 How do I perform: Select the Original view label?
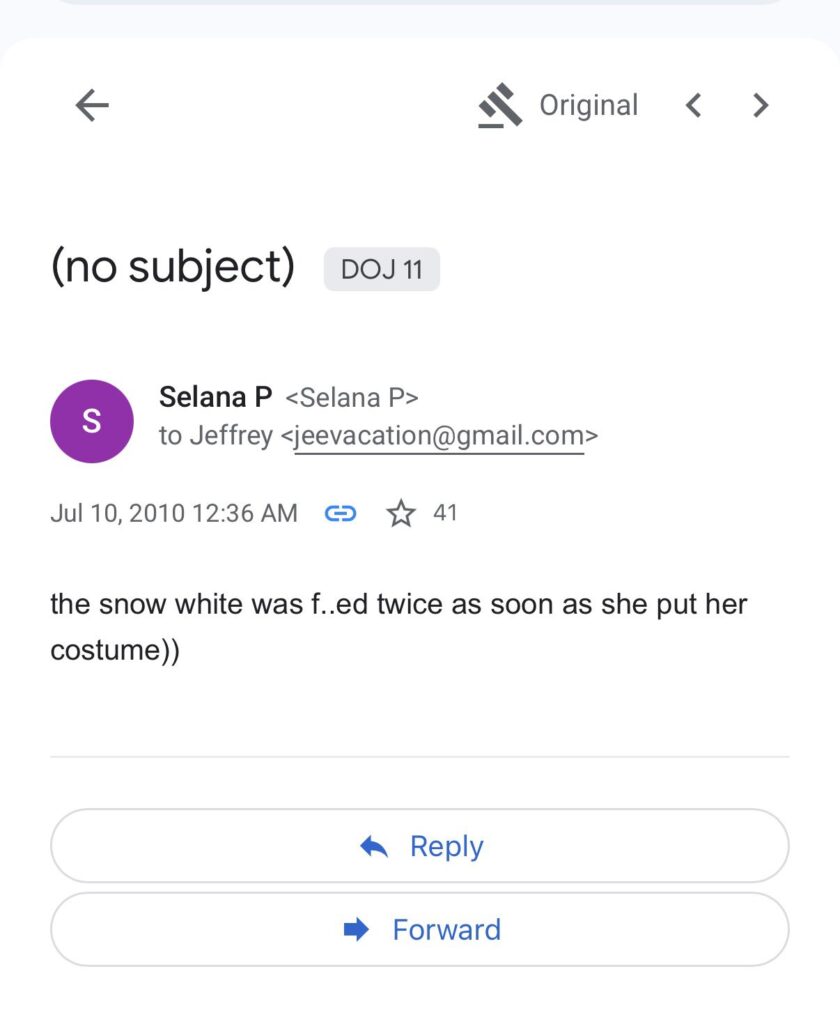pos(588,105)
